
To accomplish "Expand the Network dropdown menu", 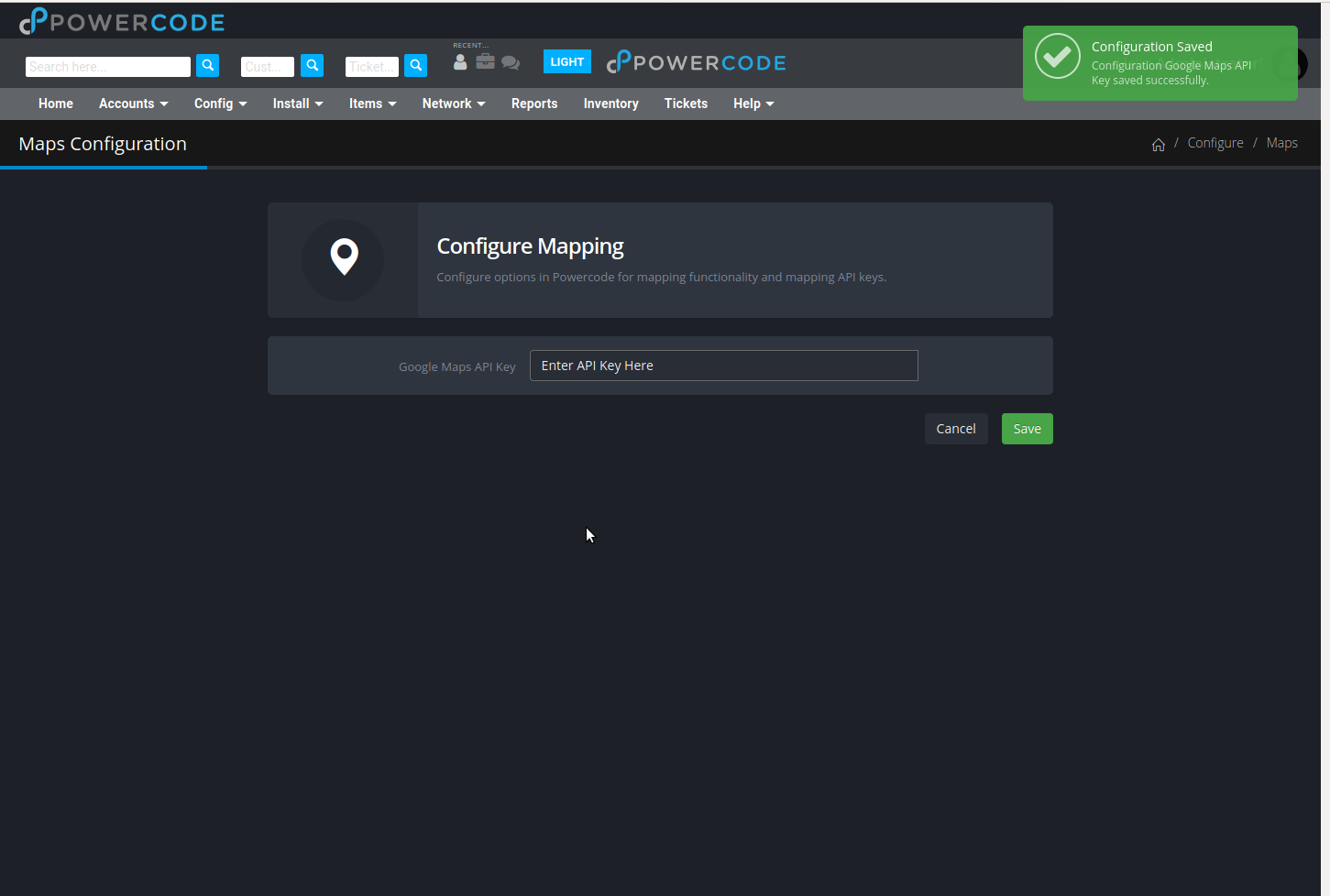I will click(454, 104).
